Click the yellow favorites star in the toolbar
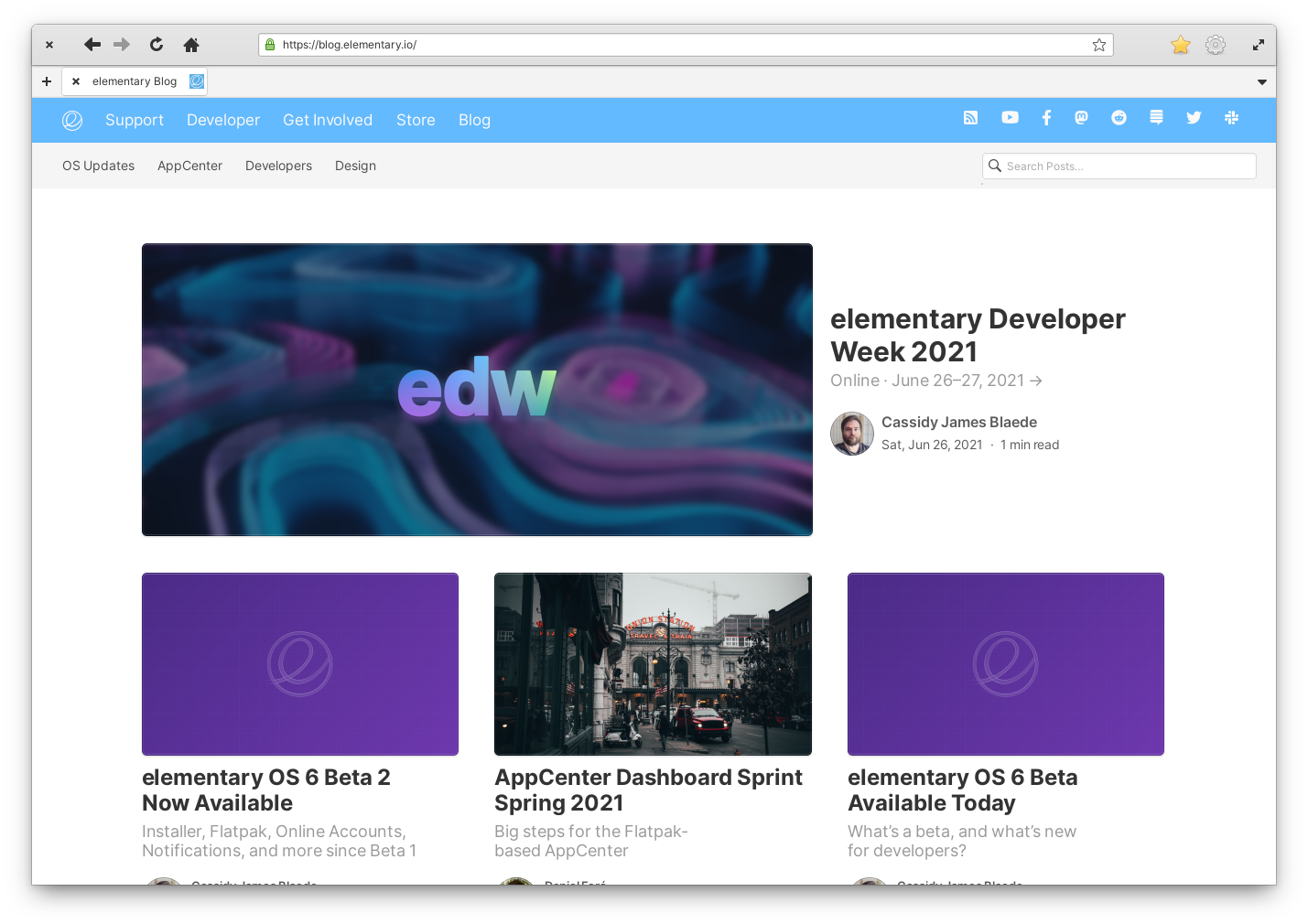Image resolution: width=1308 pixels, height=924 pixels. (1180, 44)
